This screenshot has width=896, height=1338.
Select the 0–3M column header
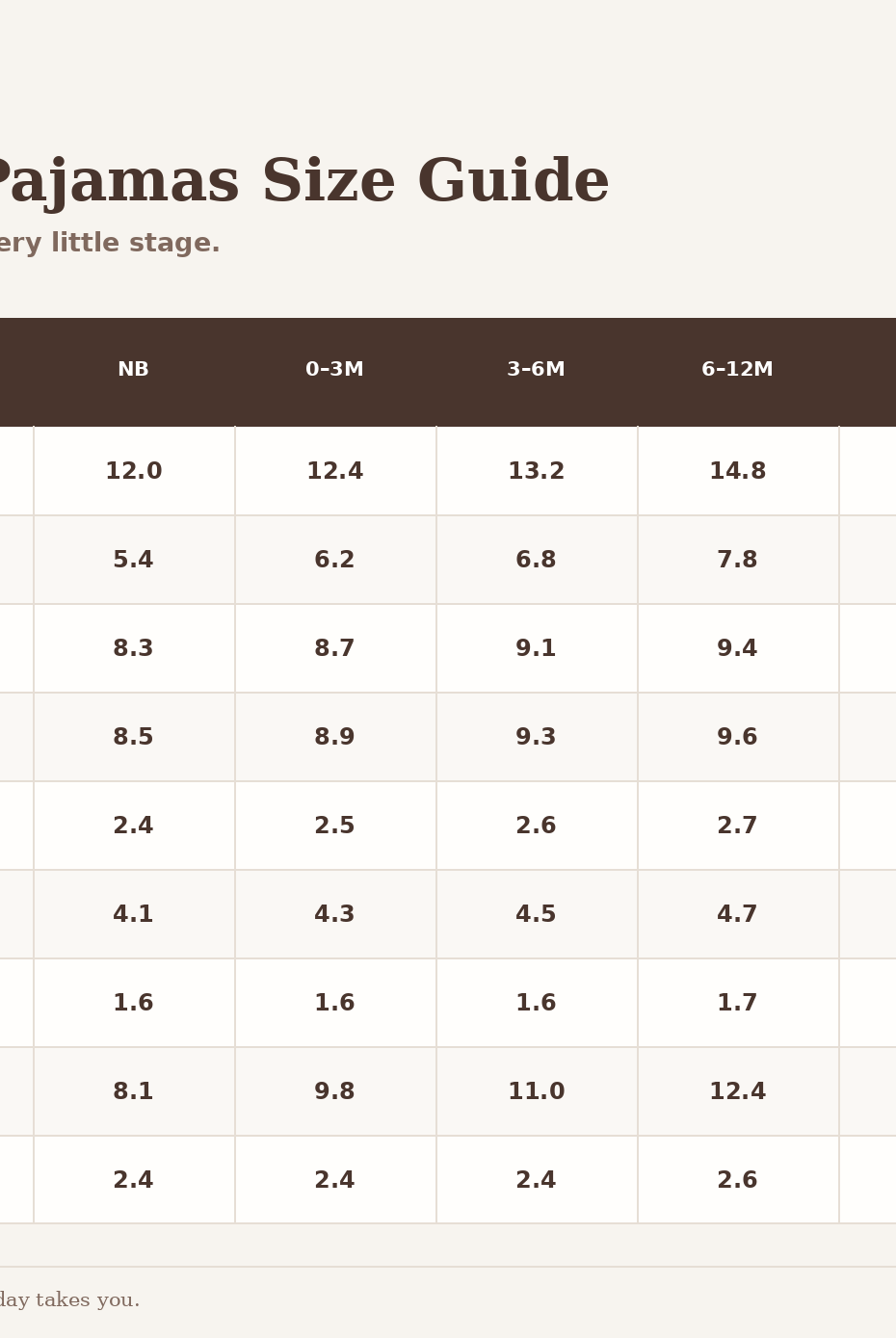[x=335, y=371]
